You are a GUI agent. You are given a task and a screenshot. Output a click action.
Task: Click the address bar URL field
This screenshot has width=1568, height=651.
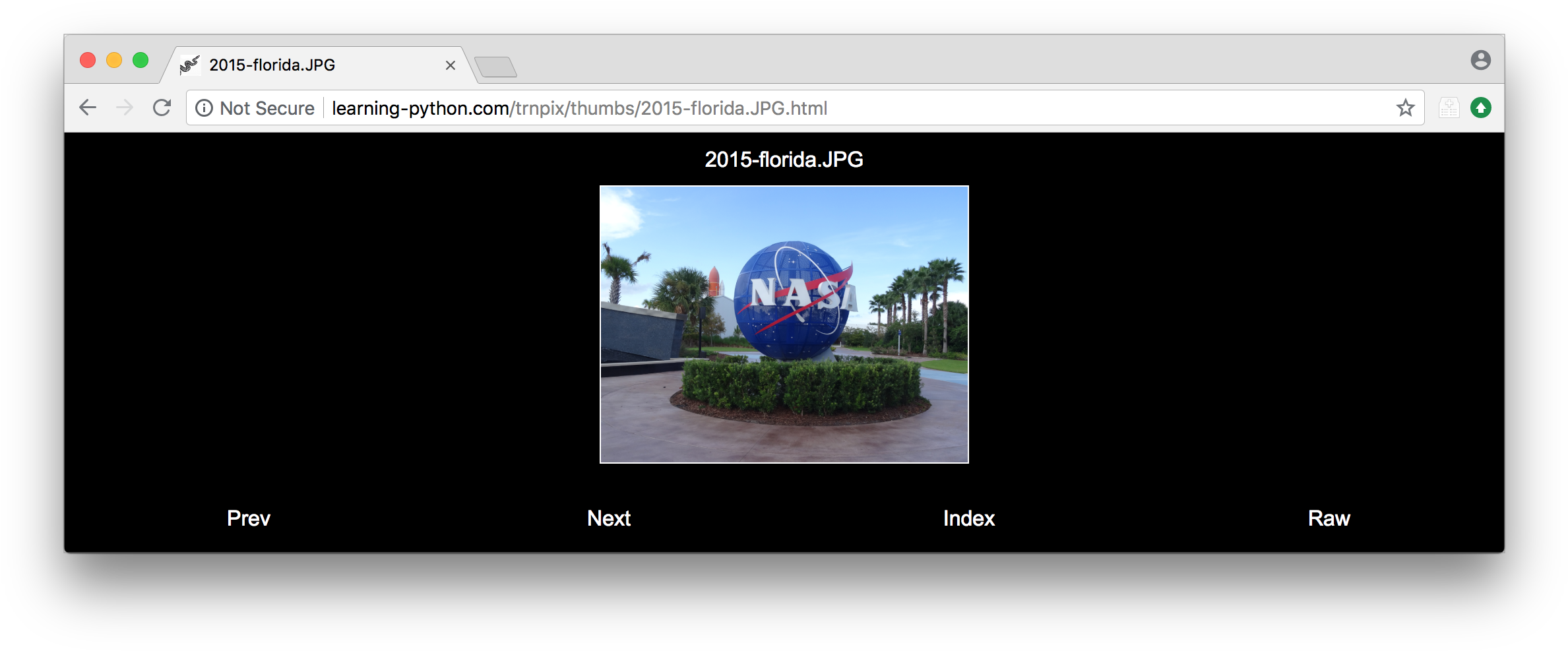pyautogui.click(x=805, y=108)
